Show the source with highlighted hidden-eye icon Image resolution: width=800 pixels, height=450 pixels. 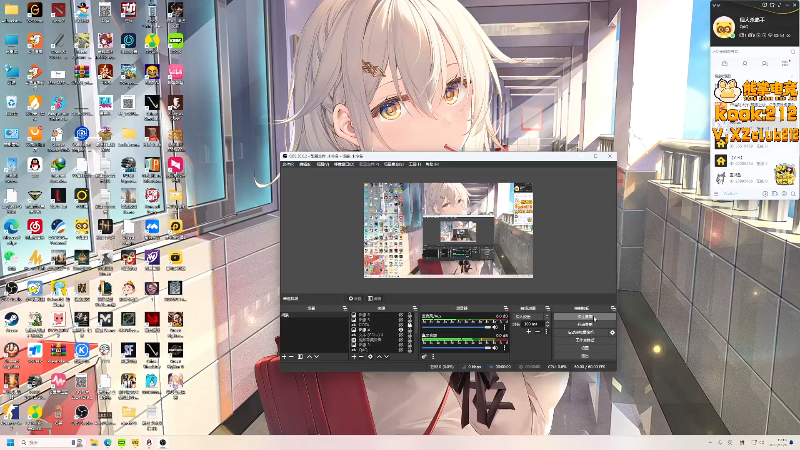[x=401, y=330]
